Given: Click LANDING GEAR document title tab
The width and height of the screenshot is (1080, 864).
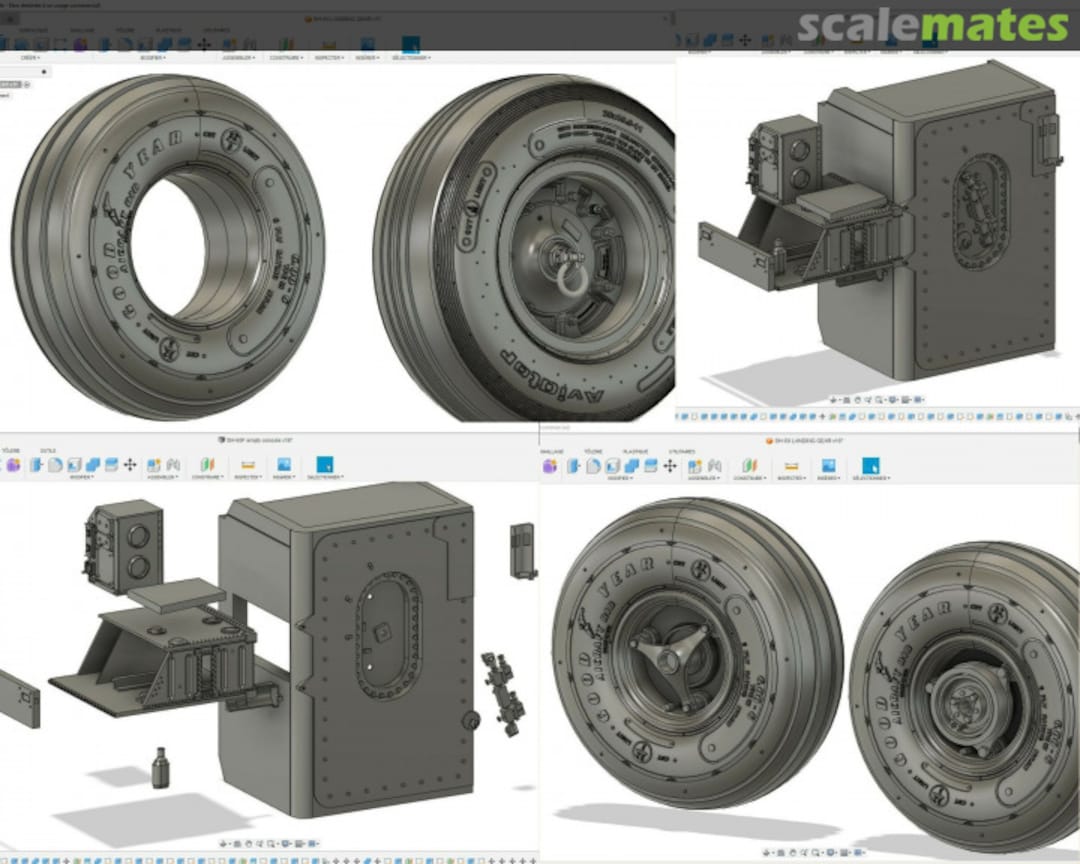Looking at the screenshot, I should 810,439.
